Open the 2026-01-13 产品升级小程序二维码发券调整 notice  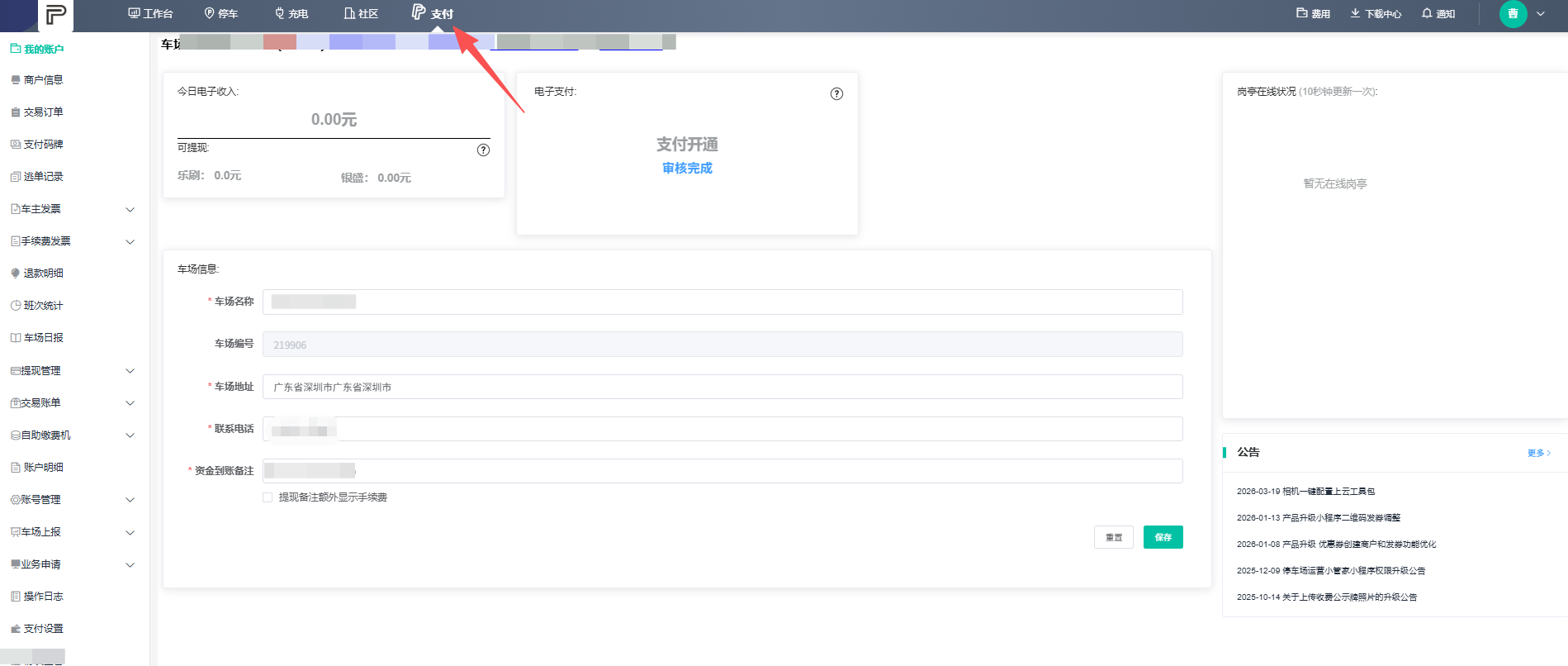click(x=1319, y=517)
